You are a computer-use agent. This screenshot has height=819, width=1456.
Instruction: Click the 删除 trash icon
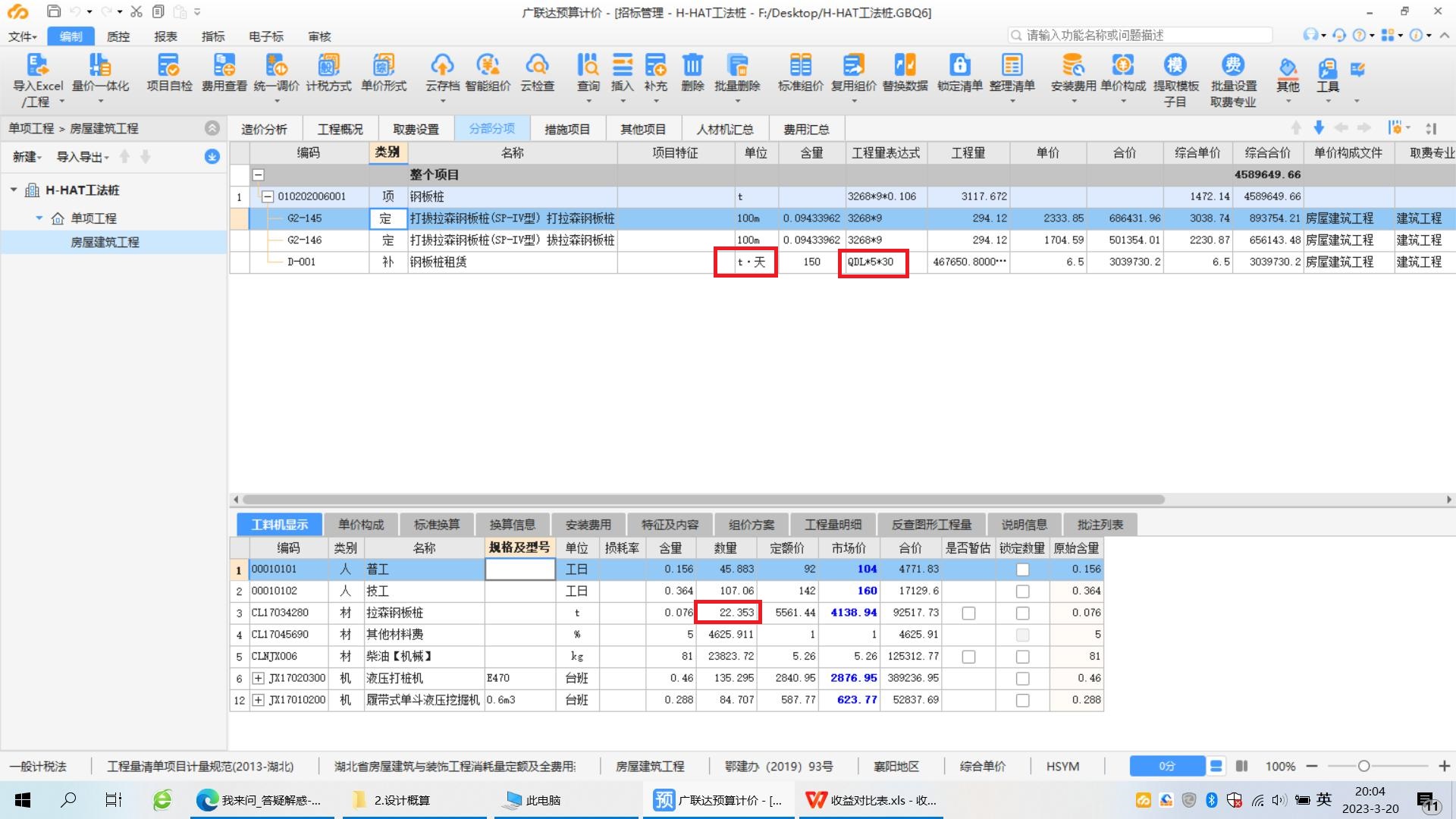692,65
